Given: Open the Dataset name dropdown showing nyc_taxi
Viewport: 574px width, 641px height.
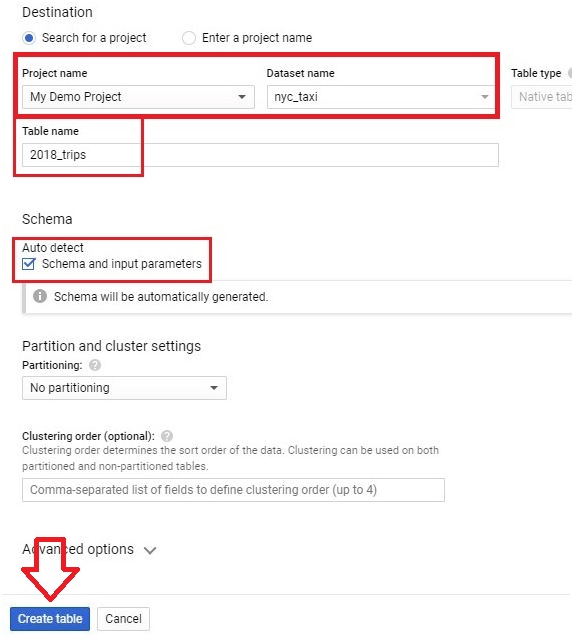Looking at the screenshot, I should 381,97.
